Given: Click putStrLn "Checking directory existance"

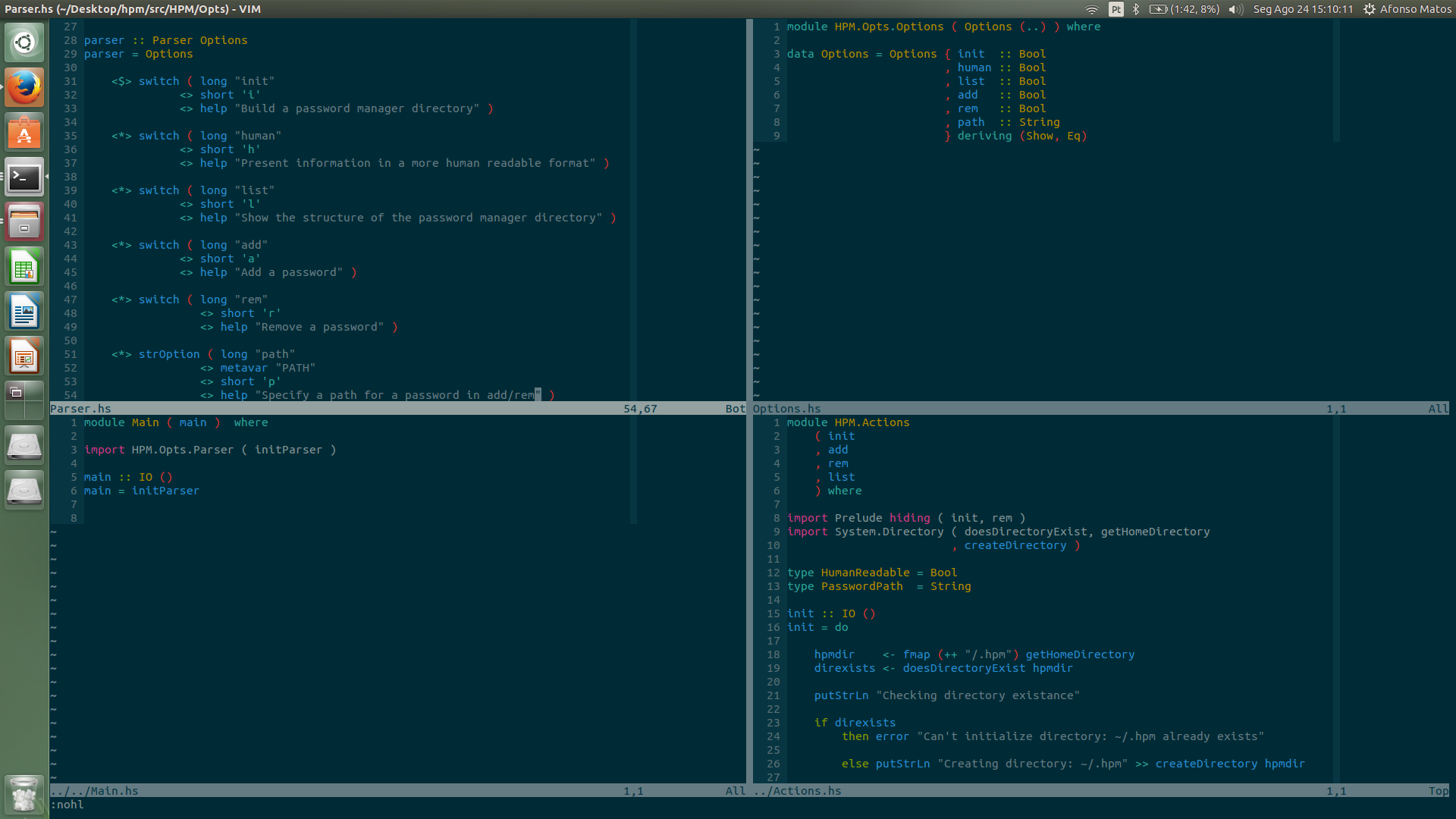Looking at the screenshot, I should click(947, 695).
